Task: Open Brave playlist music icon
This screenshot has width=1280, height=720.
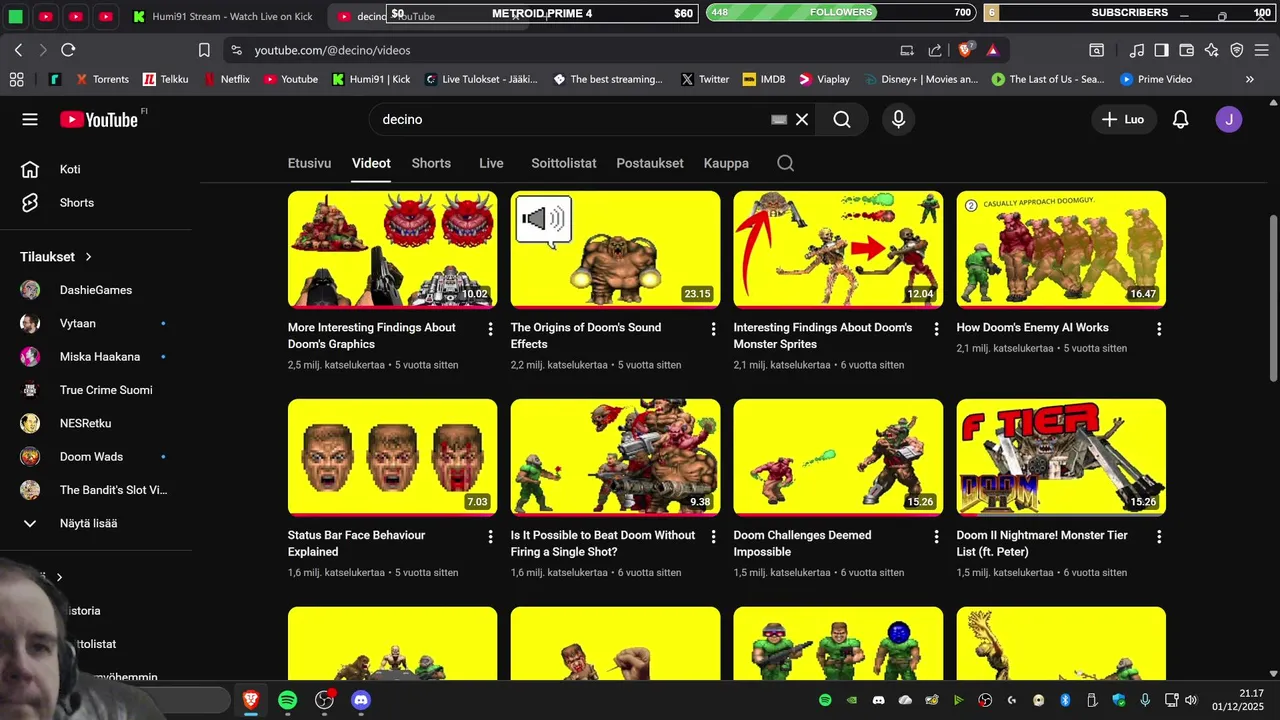Action: (1137, 50)
